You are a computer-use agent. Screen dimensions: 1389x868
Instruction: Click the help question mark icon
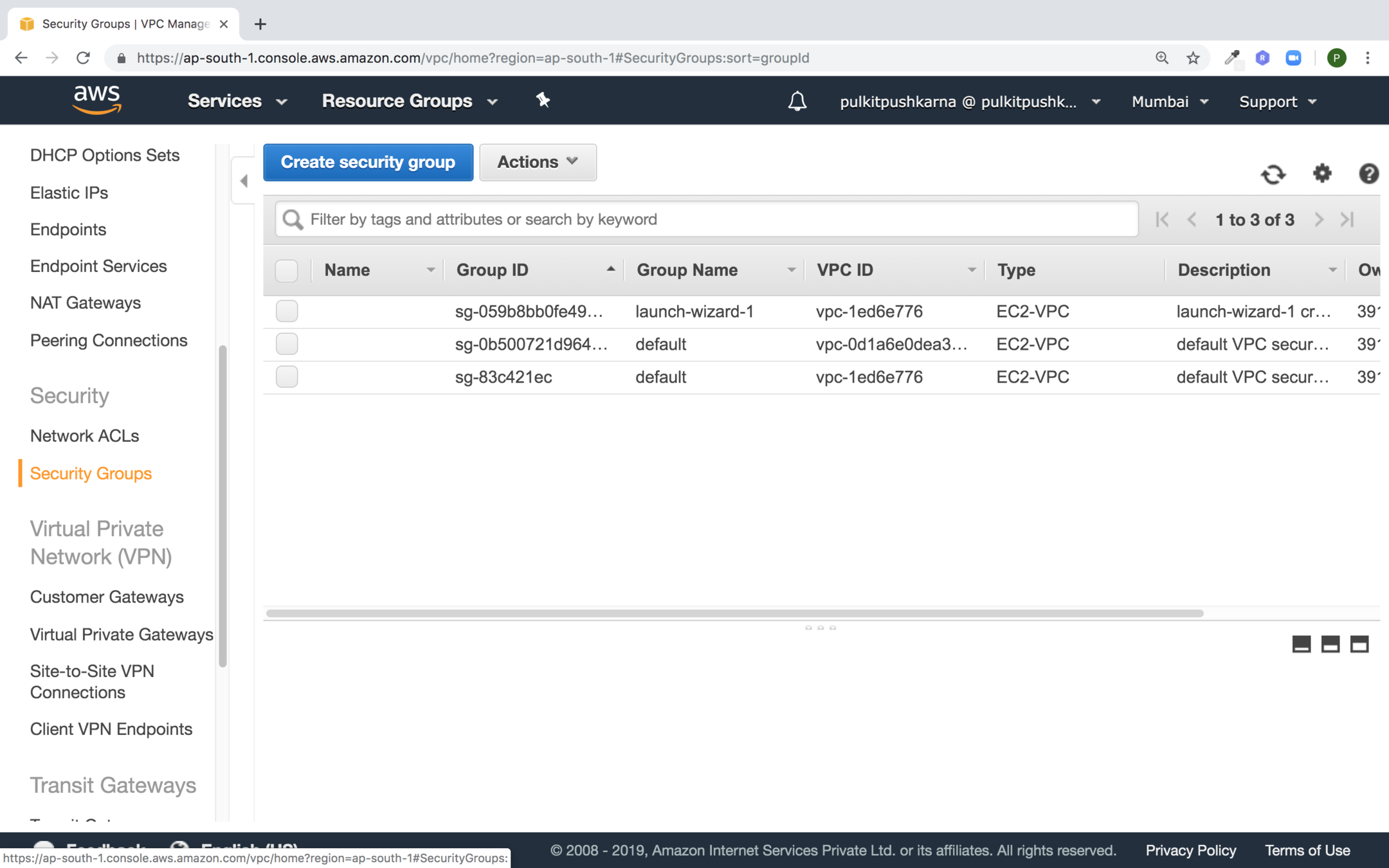coord(1368,174)
